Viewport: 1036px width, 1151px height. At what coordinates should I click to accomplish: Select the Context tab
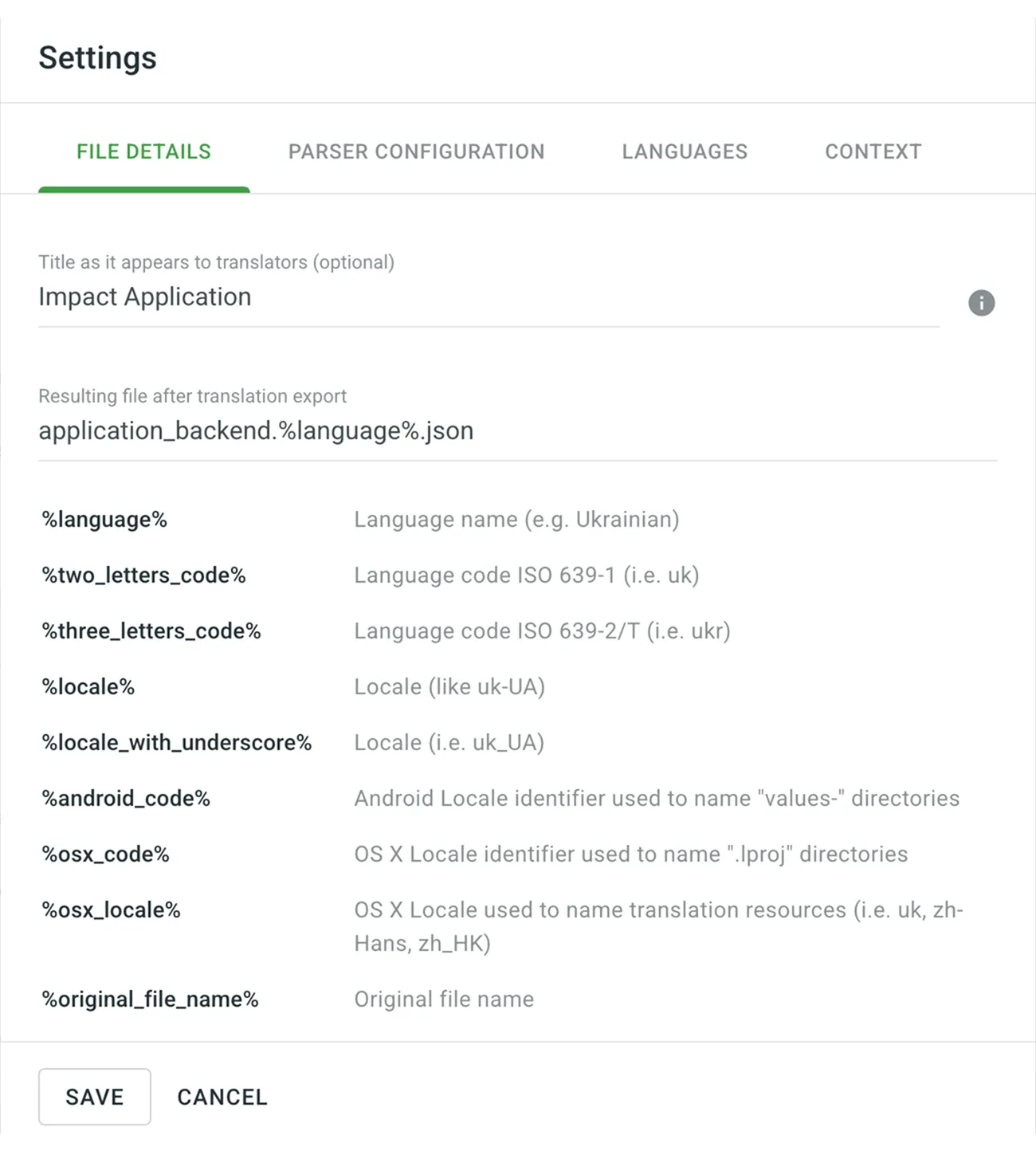873,151
